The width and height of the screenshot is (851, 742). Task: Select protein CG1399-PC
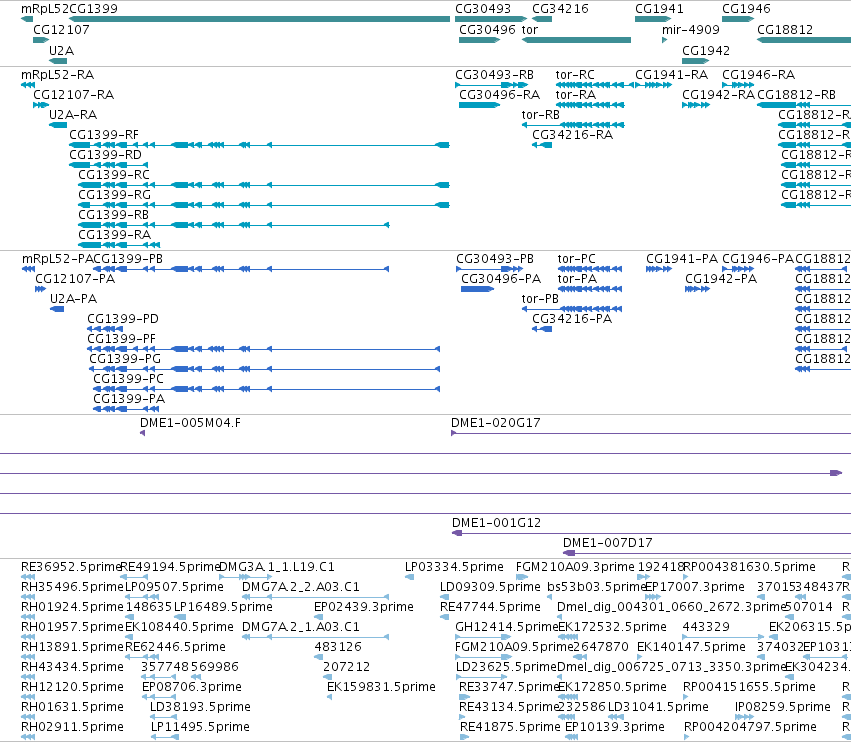[129, 379]
